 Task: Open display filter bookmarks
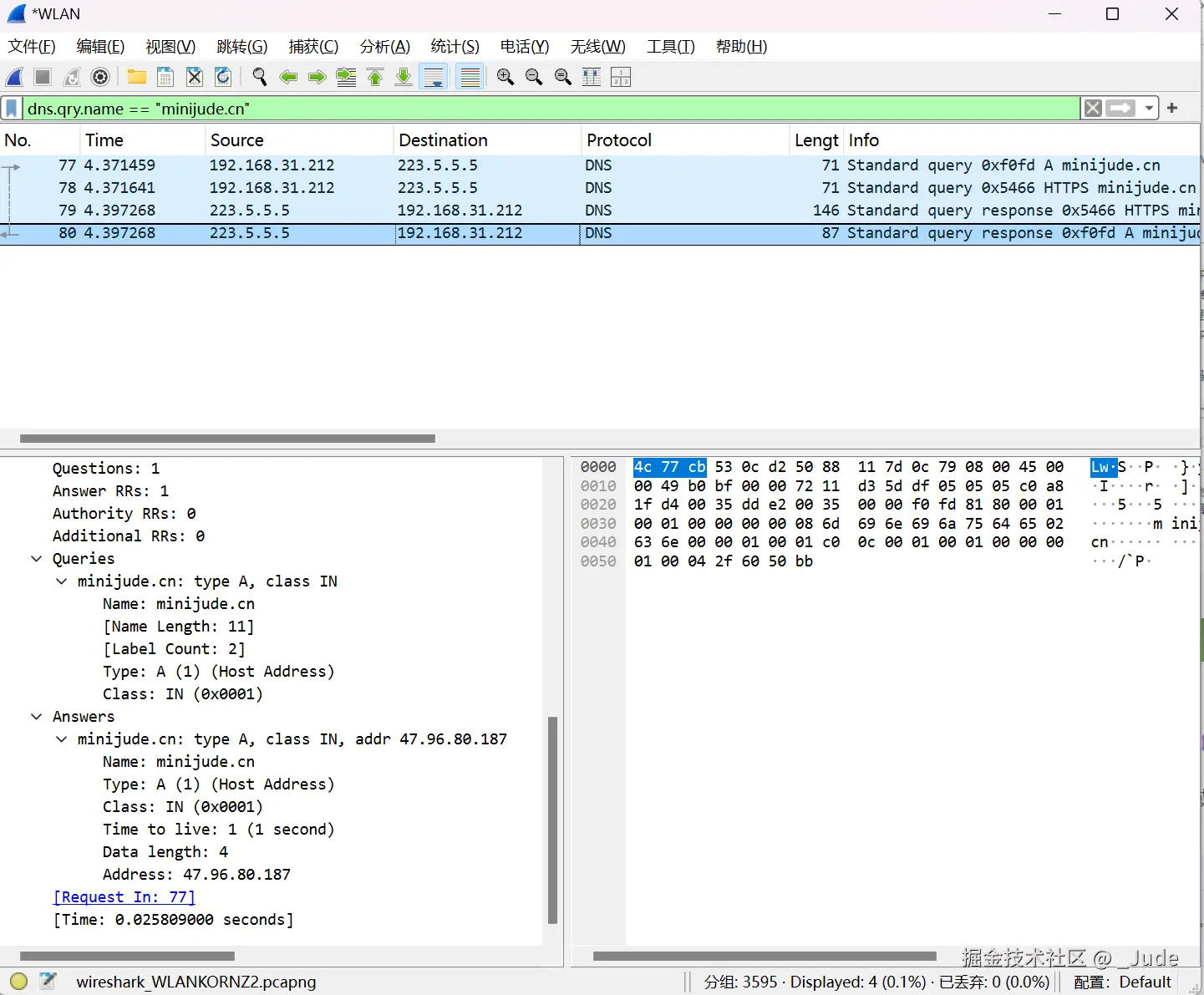pyautogui.click(x=12, y=109)
